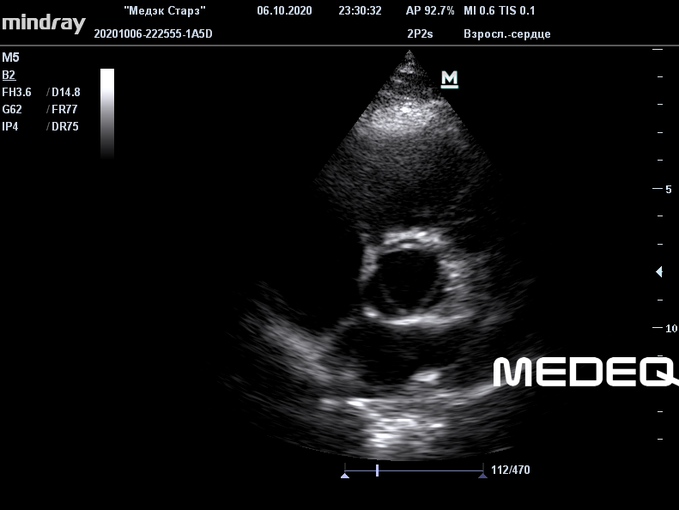Click the MEDEQ watermark logo

click(x=586, y=371)
